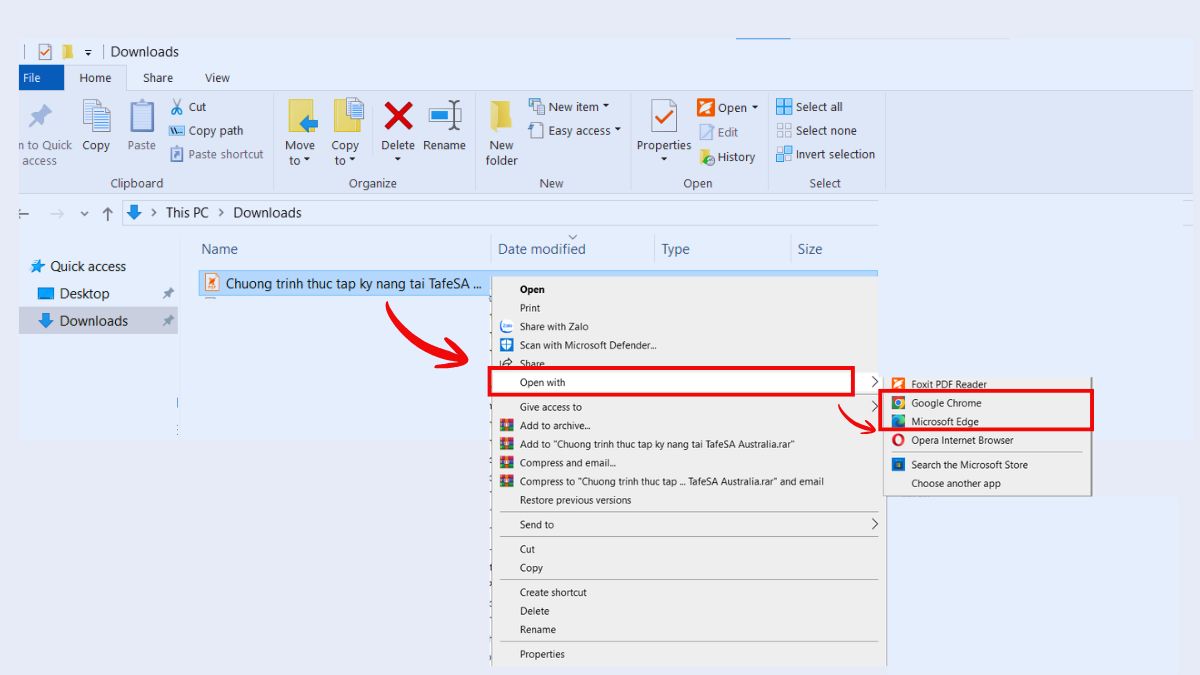Click This PC in the address bar
Image resolution: width=1200 pixels, height=675 pixels.
click(187, 213)
